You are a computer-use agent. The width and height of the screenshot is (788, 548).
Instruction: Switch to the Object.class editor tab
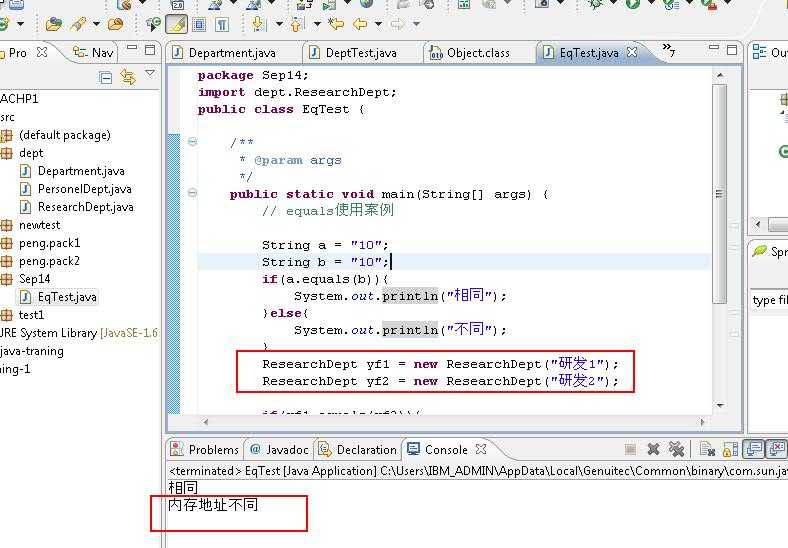[x=470, y=53]
